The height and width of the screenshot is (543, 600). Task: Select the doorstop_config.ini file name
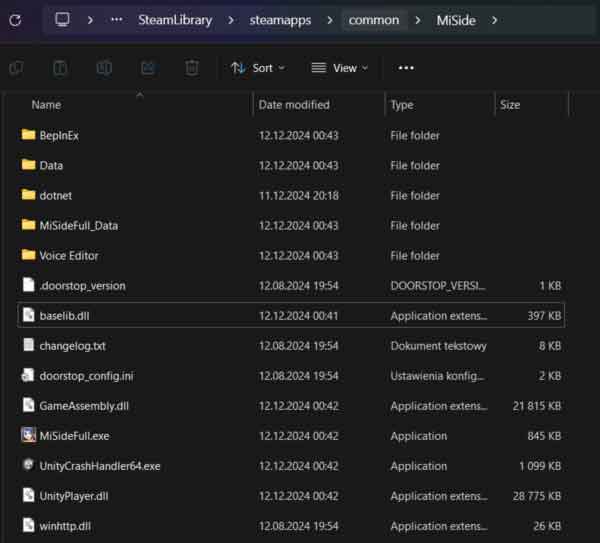[x=86, y=376]
